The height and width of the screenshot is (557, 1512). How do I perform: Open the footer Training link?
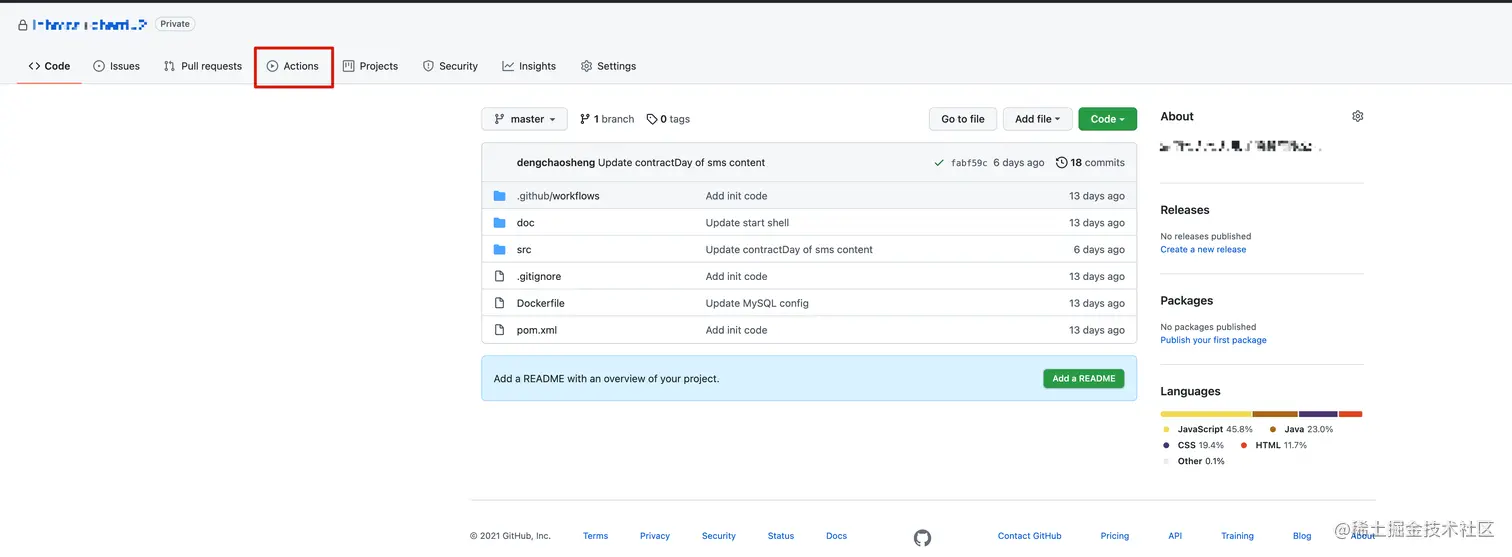point(1237,536)
